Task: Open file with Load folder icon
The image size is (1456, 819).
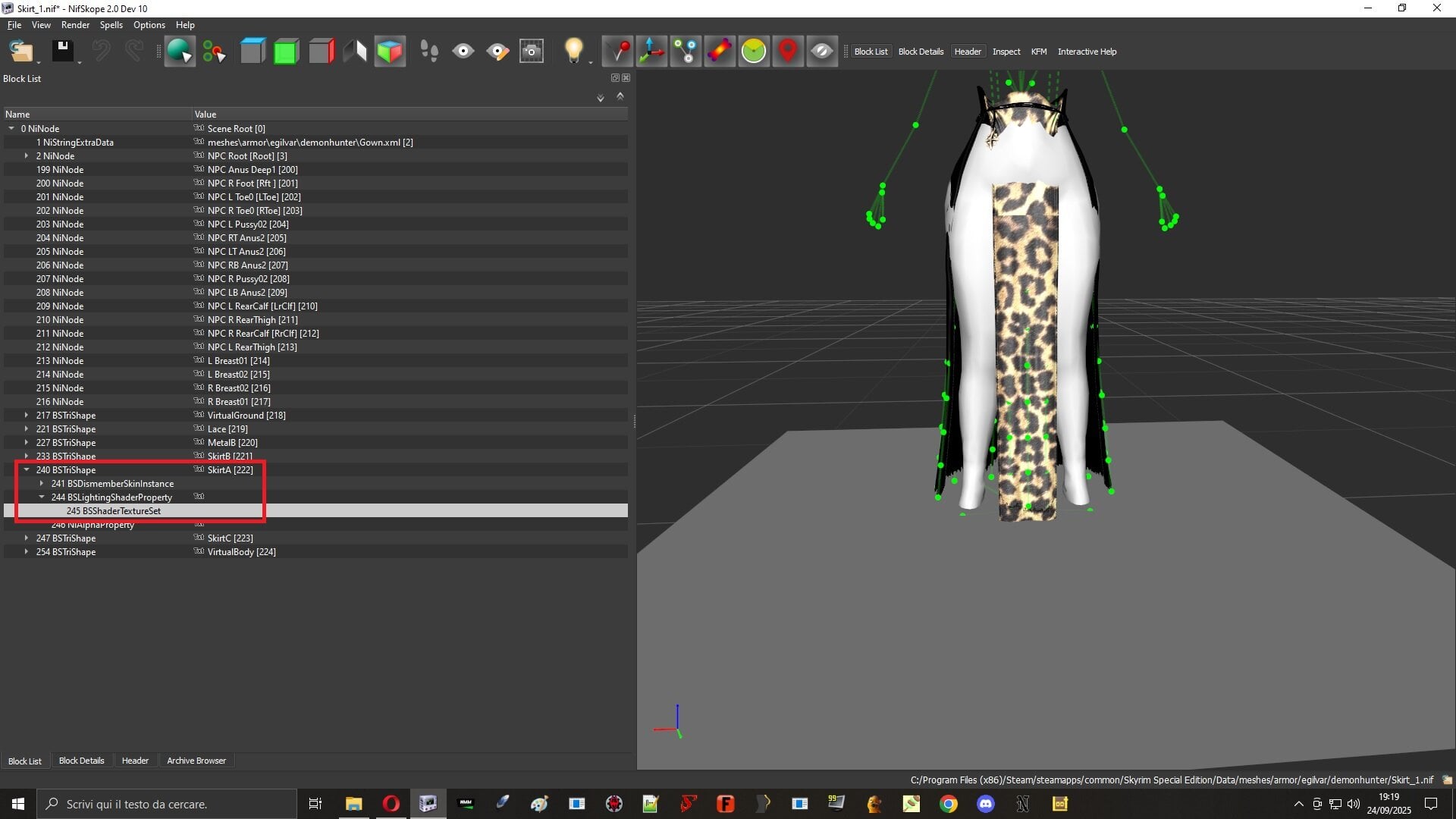Action: click(21, 52)
